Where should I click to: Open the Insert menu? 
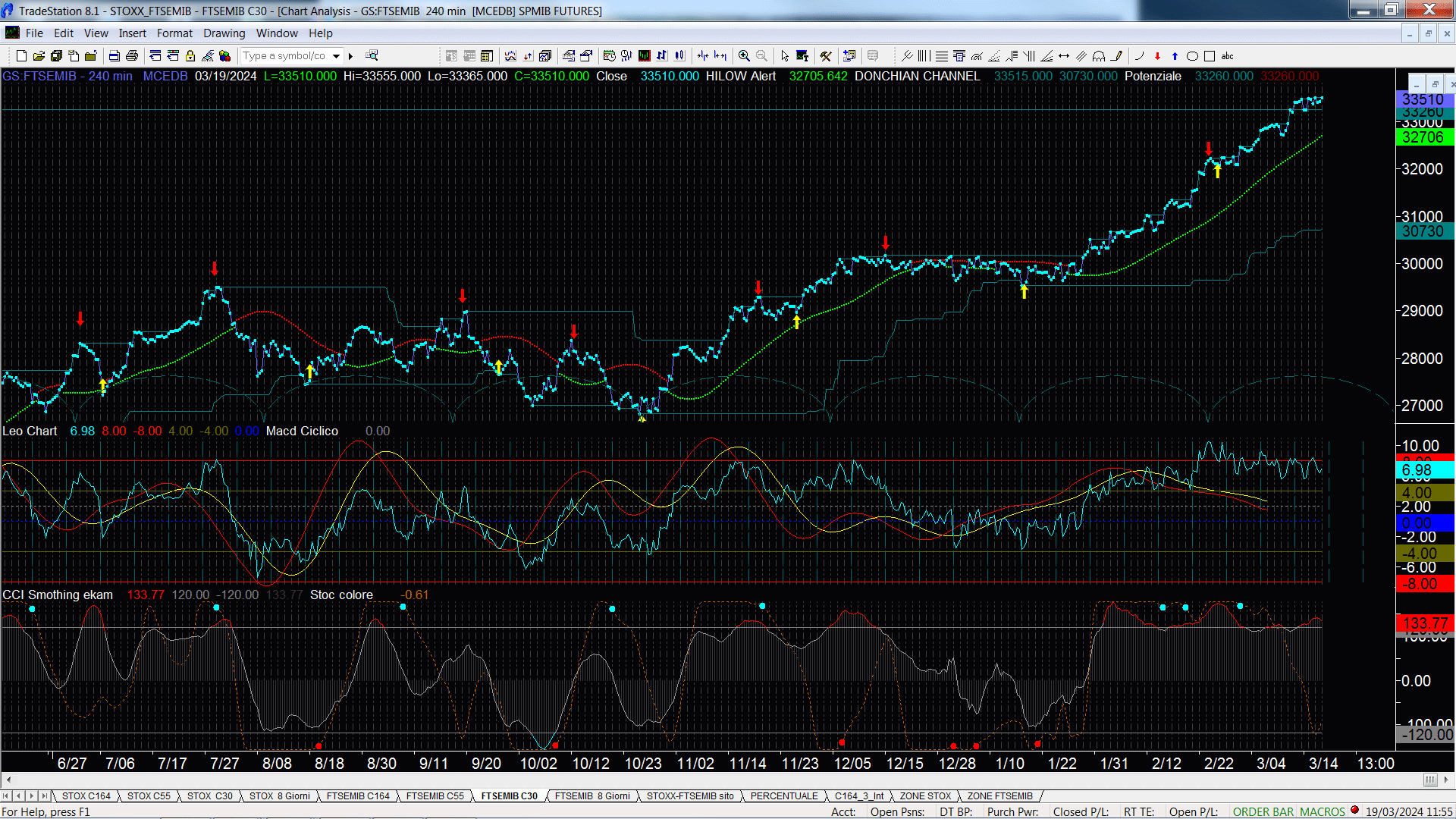point(132,33)
